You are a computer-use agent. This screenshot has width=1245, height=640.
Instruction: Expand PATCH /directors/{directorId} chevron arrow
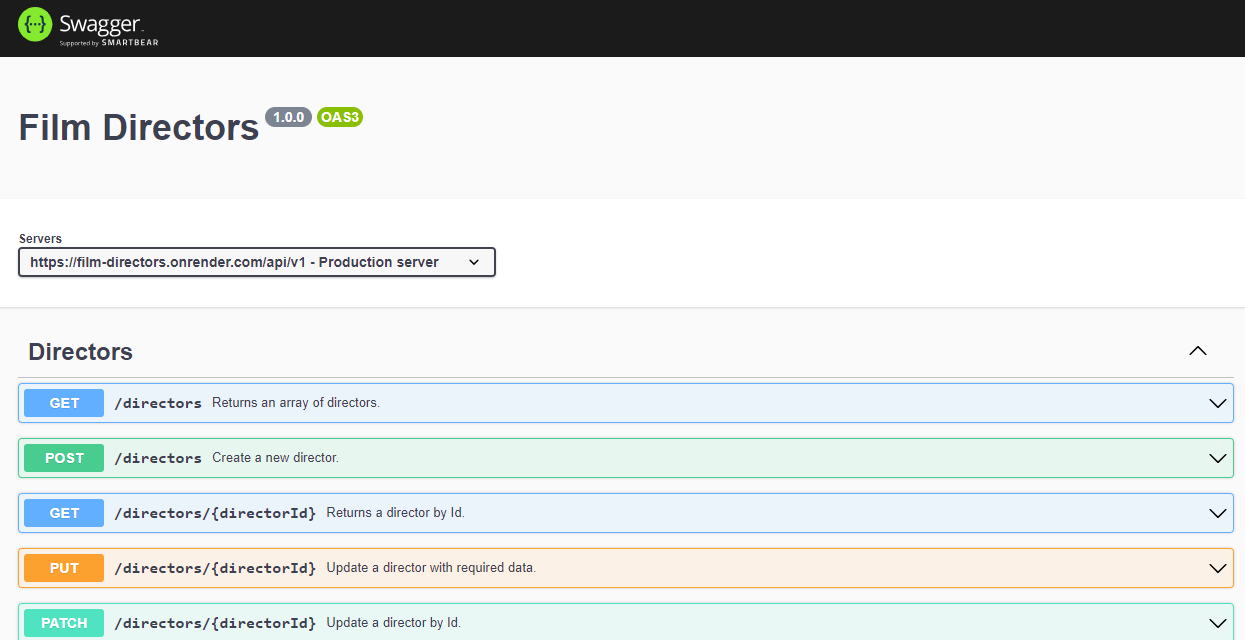coord(1217,623)
